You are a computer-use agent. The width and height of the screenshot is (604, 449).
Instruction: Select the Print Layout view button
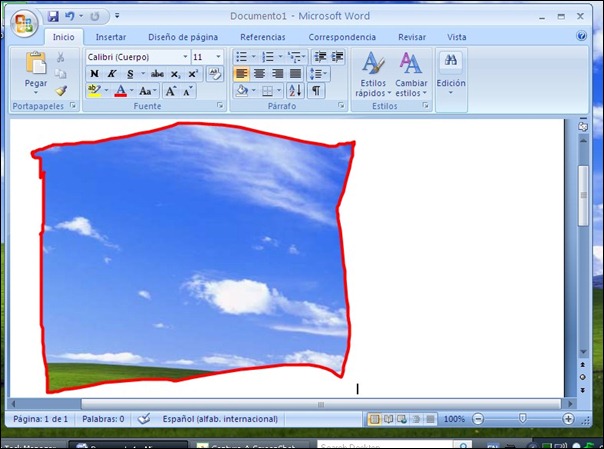click(374, 419)
